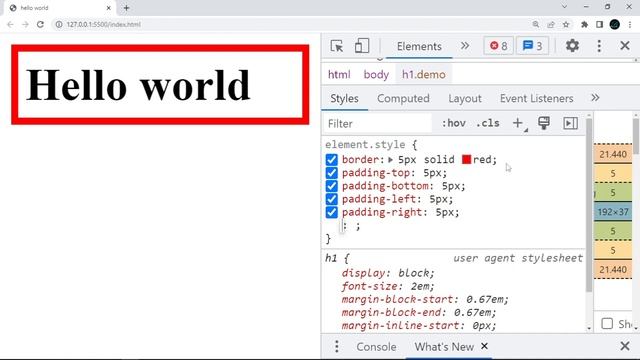Image resolution: width=640 pixels, height=360 pixels.
Task: Expand the border shorthand triangle
Action: 391,160
